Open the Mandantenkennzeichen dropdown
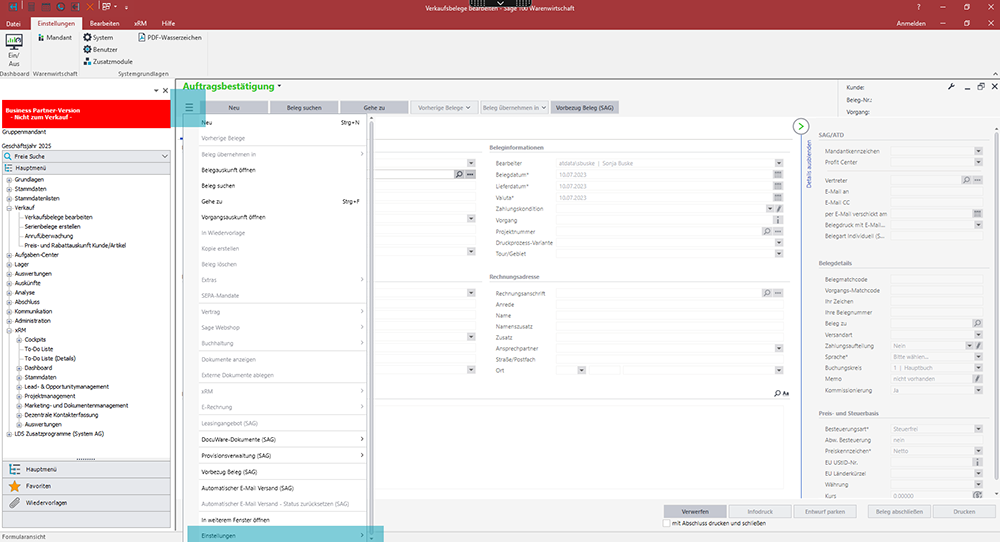The image size is (1000, 542). point(978,151)
